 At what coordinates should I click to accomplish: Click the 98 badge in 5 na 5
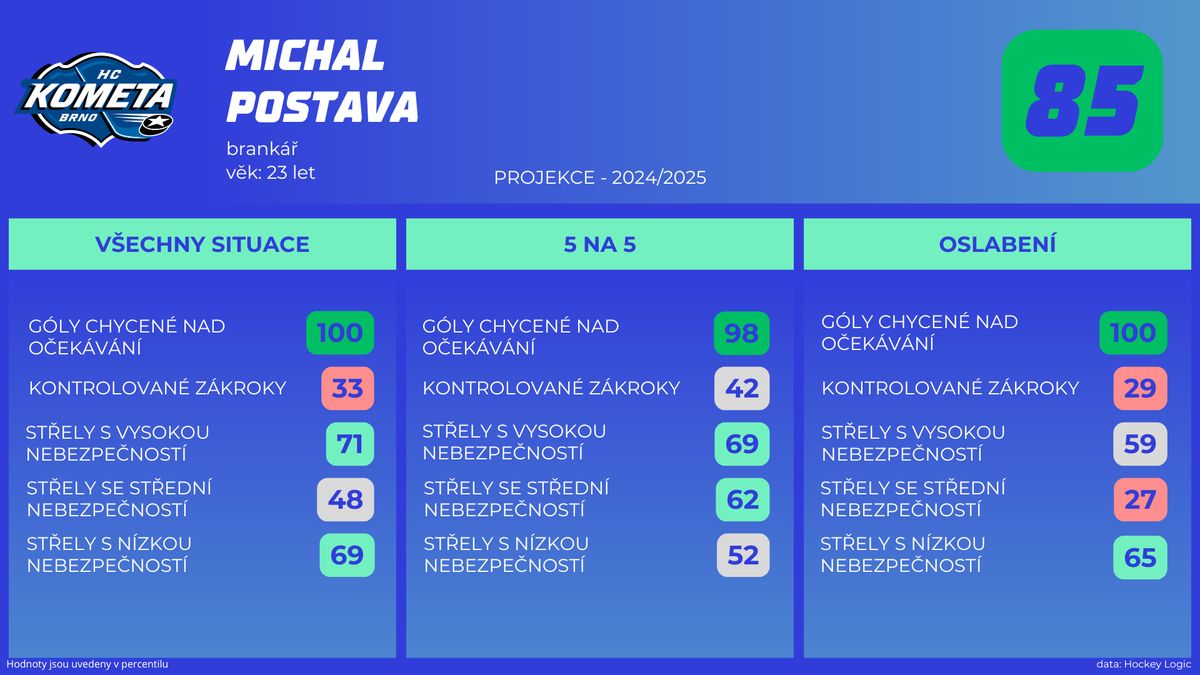click(742, 333)
